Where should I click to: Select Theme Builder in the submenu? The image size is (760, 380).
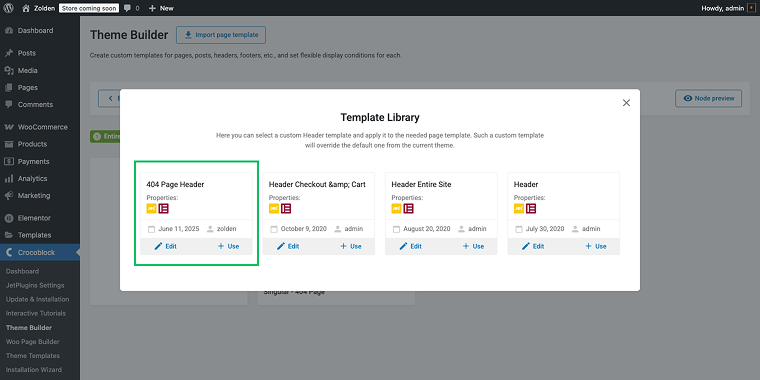(x=29, y=328)
